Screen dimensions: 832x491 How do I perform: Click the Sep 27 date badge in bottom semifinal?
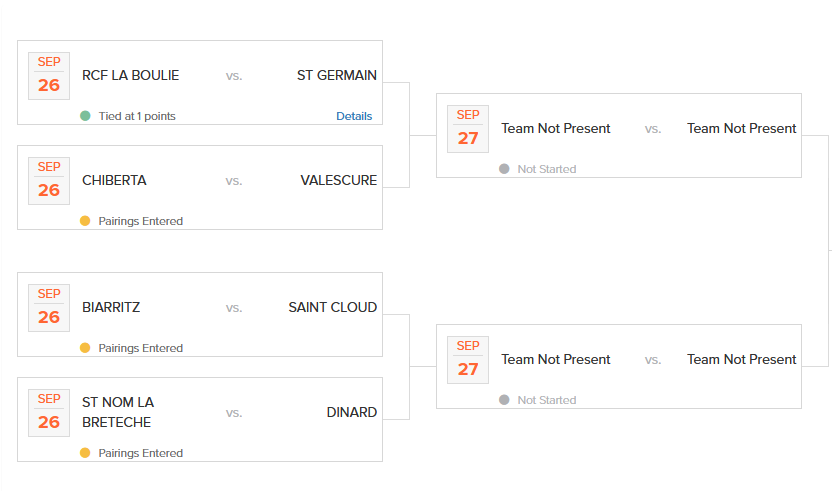pyautogui.click(x=468, y=359)
